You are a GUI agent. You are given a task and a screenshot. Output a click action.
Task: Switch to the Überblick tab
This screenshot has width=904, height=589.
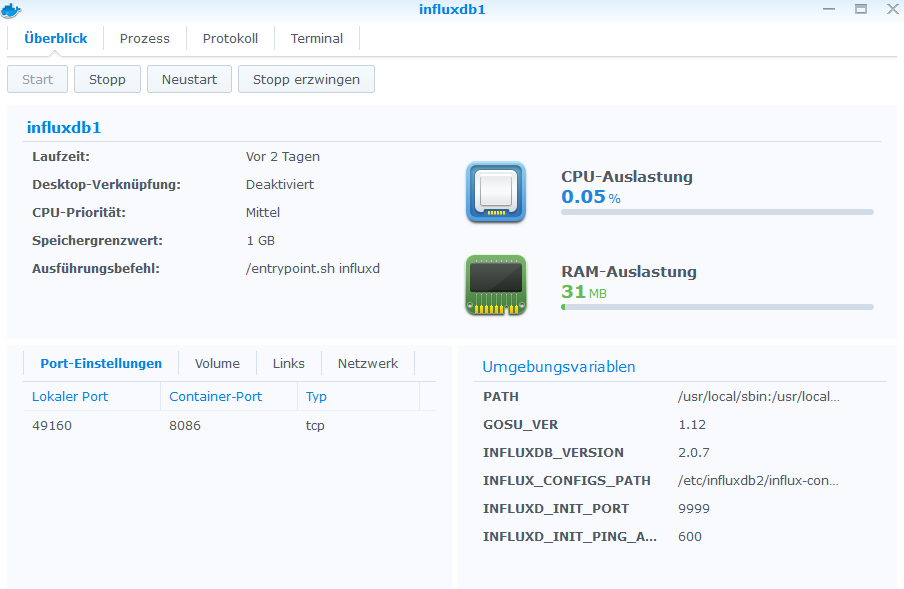coord(55,39)
